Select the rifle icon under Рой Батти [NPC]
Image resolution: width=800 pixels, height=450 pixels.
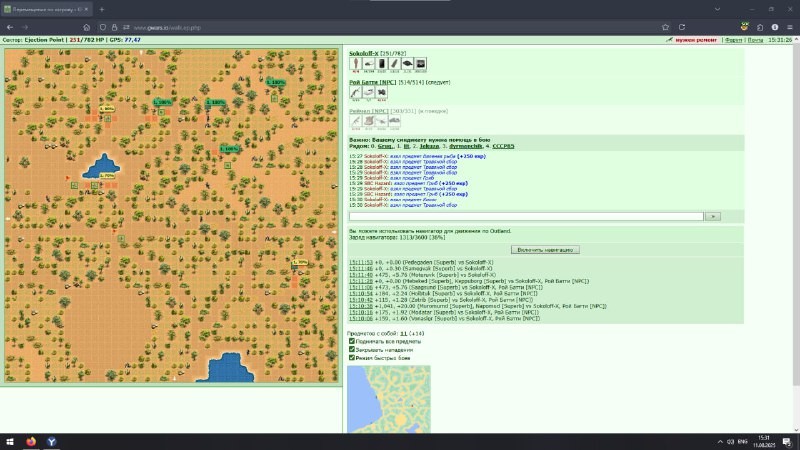point(356,92)
